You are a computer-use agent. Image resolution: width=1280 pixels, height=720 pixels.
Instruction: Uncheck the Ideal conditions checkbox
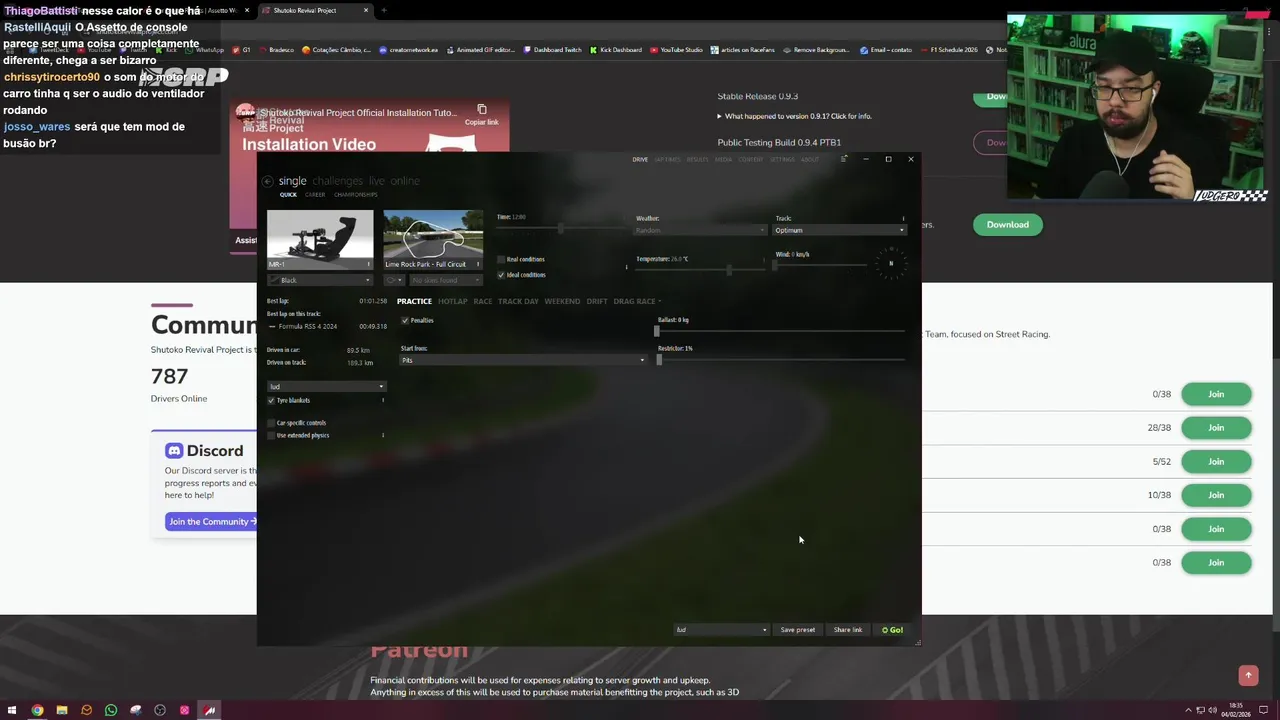tap(501, 275)
